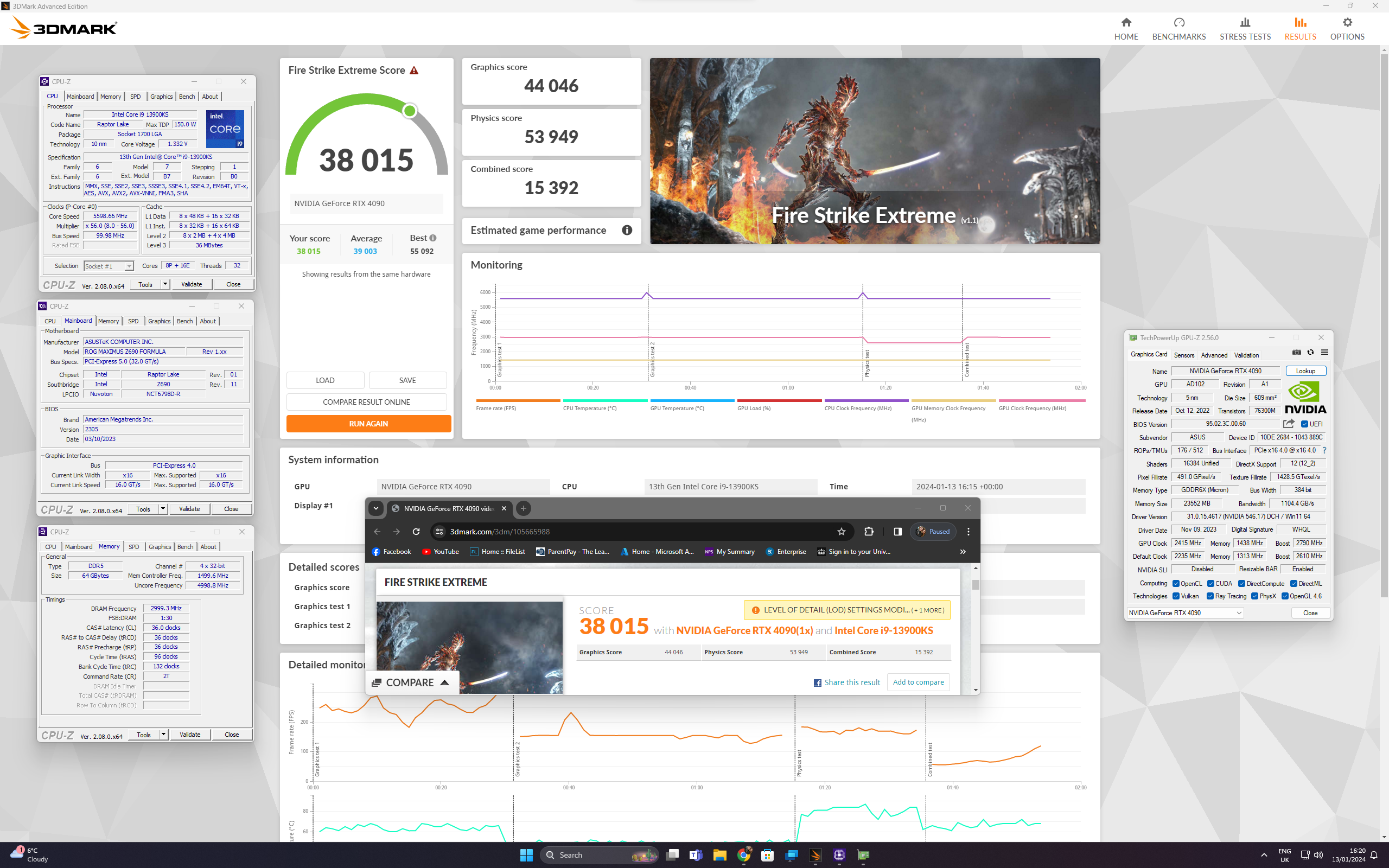This screenshot has height=868, width=1389.
Task: Toggle the OpenCL checkbox in GPU-Z
Action: (1175, 584)
